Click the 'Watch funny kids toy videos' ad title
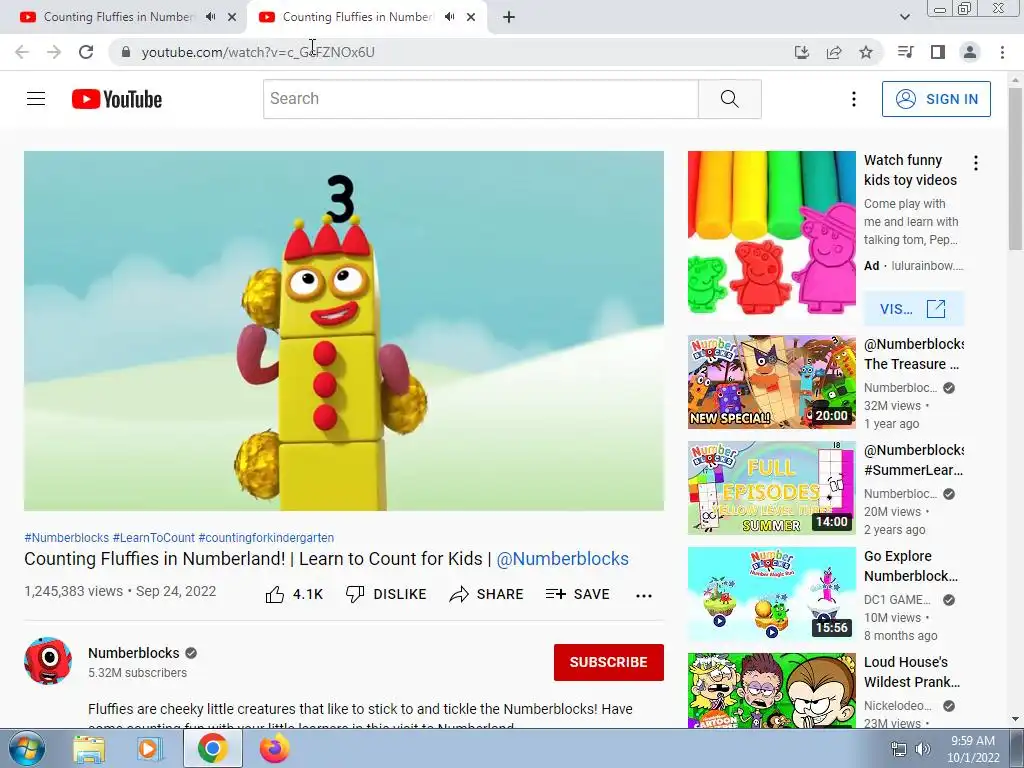The image size is (1024, 768). [910, 170]
